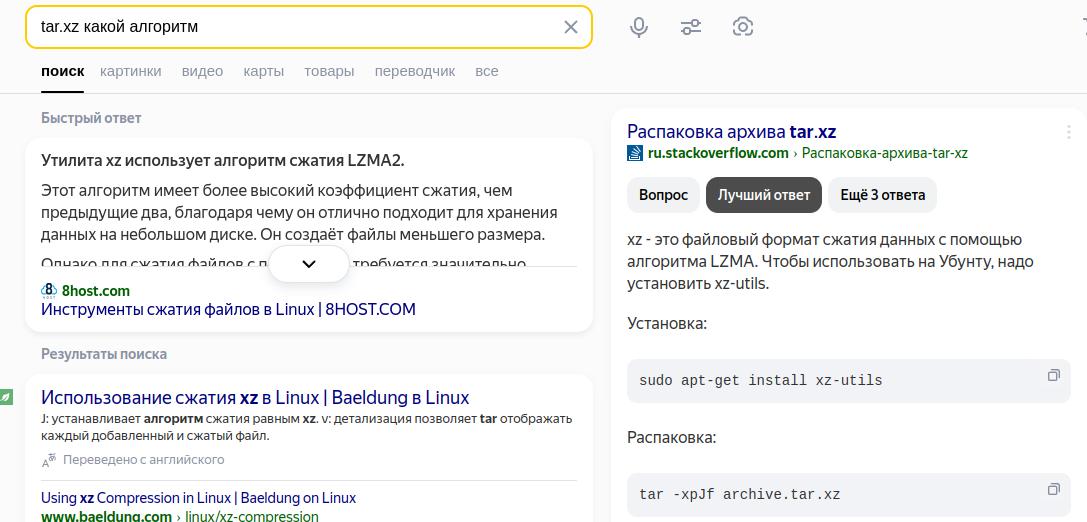Open the "Распаковка архива tar.xz" link
Viewport: 1087px width, 522px height.
731,131
